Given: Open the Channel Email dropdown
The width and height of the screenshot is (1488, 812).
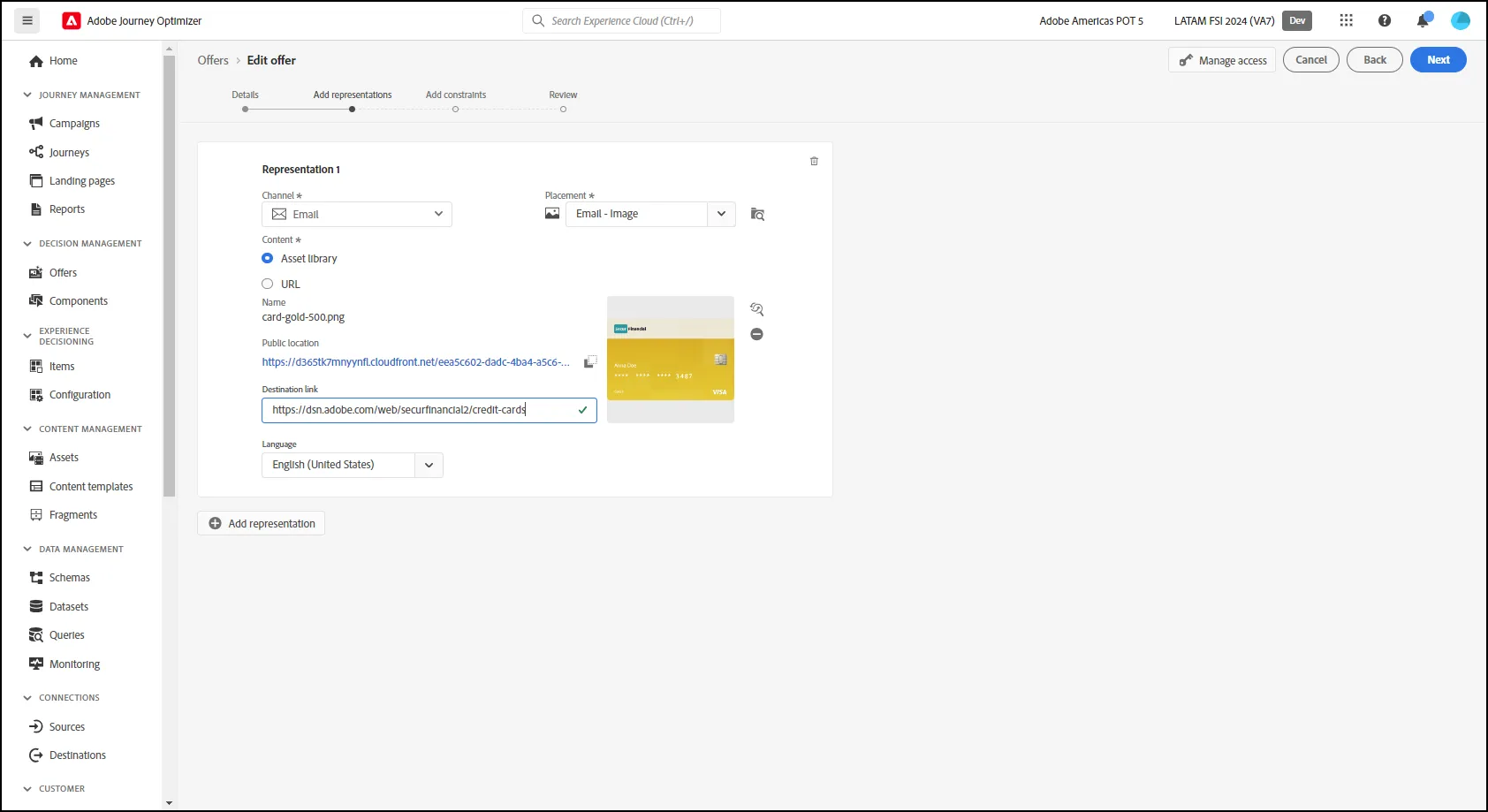Looking at the screenshot, I should click(357, 215).
